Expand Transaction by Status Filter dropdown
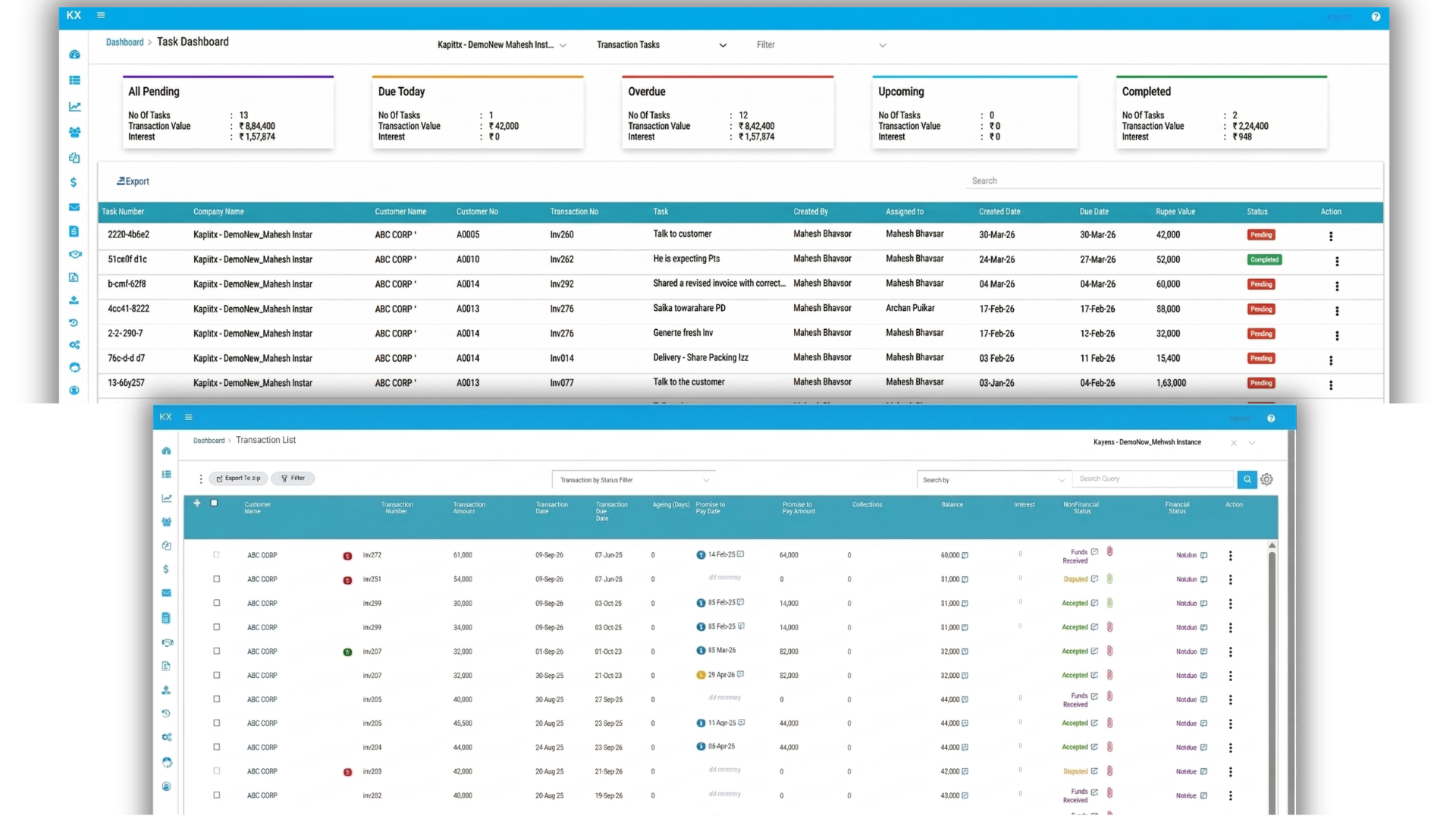Viewport: 1456px width, 819px height. [x=634, y=480]
